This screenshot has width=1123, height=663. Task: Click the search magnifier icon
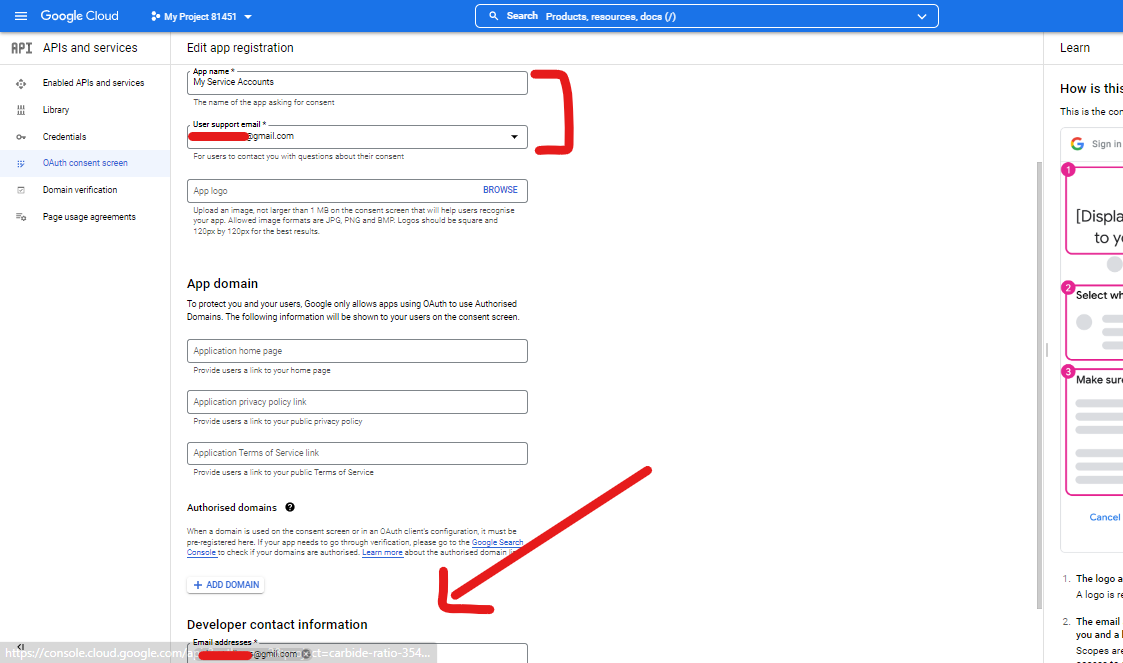click(493, 16)
